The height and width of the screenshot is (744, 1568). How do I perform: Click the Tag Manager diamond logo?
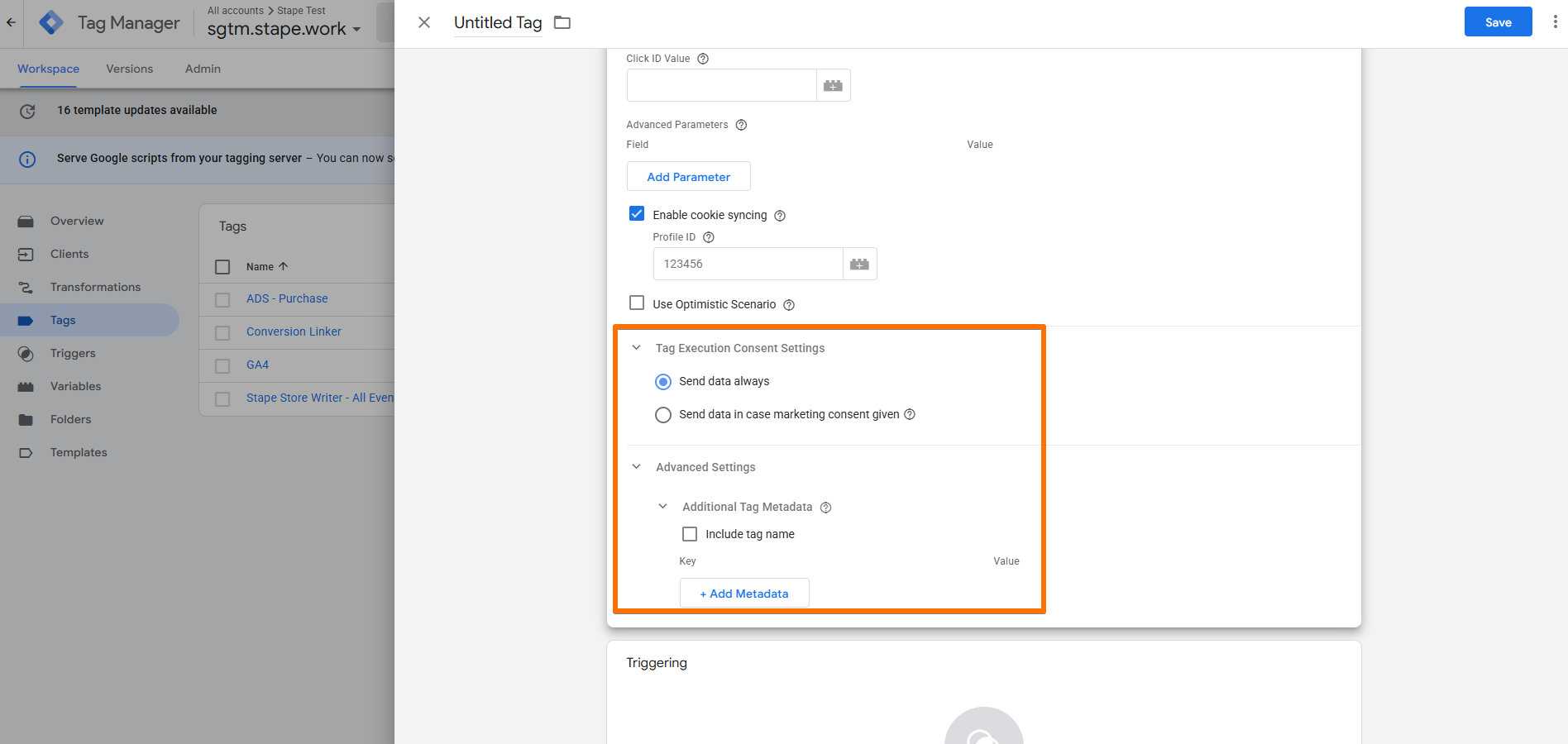click(x=51, y=22)
